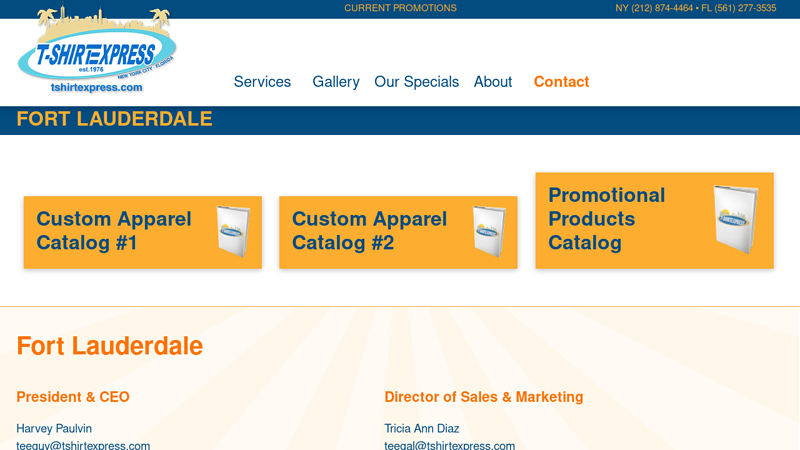This screenshot has height=450, width=800.
Task: Select About in the navigation bar
Action: (493, 82)
